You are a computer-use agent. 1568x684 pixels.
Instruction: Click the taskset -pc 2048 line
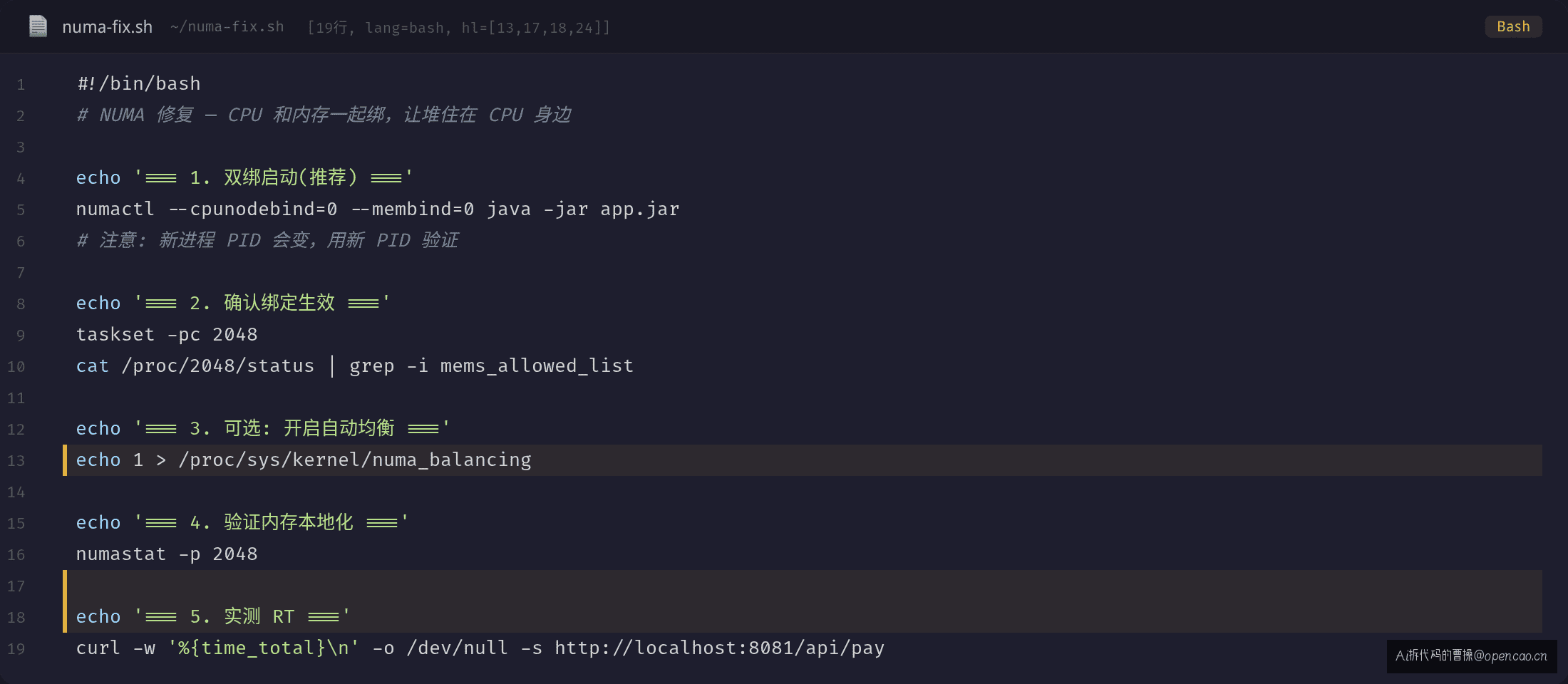tap(167, 335)
